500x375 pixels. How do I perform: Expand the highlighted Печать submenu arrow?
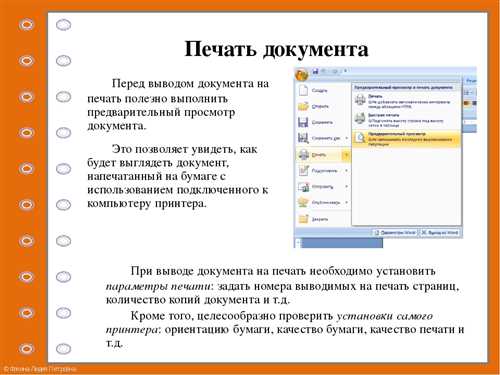346,155
